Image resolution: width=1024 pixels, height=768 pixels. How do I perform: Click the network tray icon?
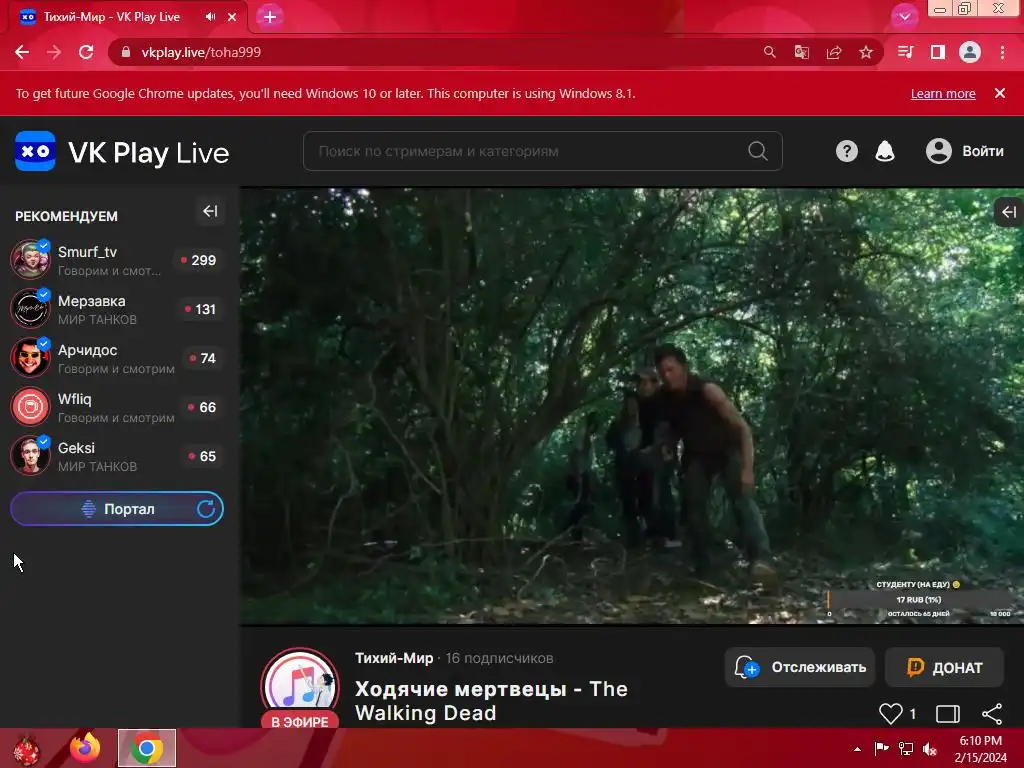[906, 749]
